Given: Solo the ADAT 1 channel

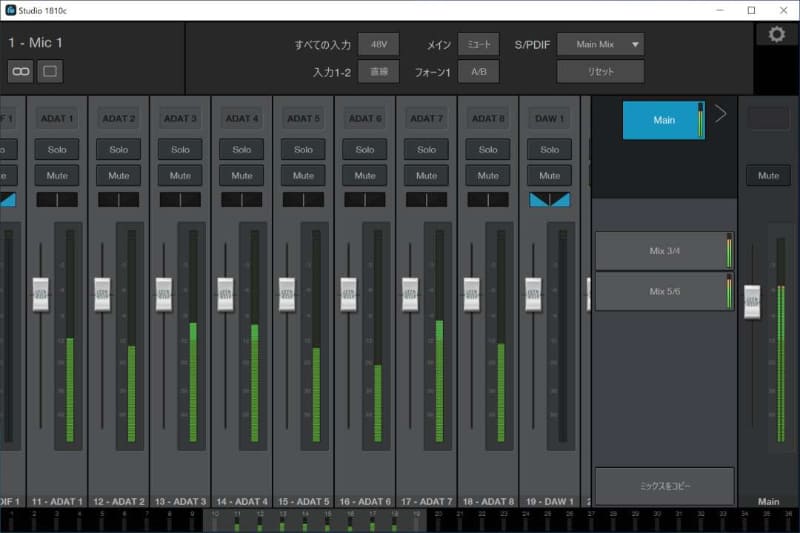Looking at the screenshot, I should click(57, 149).
